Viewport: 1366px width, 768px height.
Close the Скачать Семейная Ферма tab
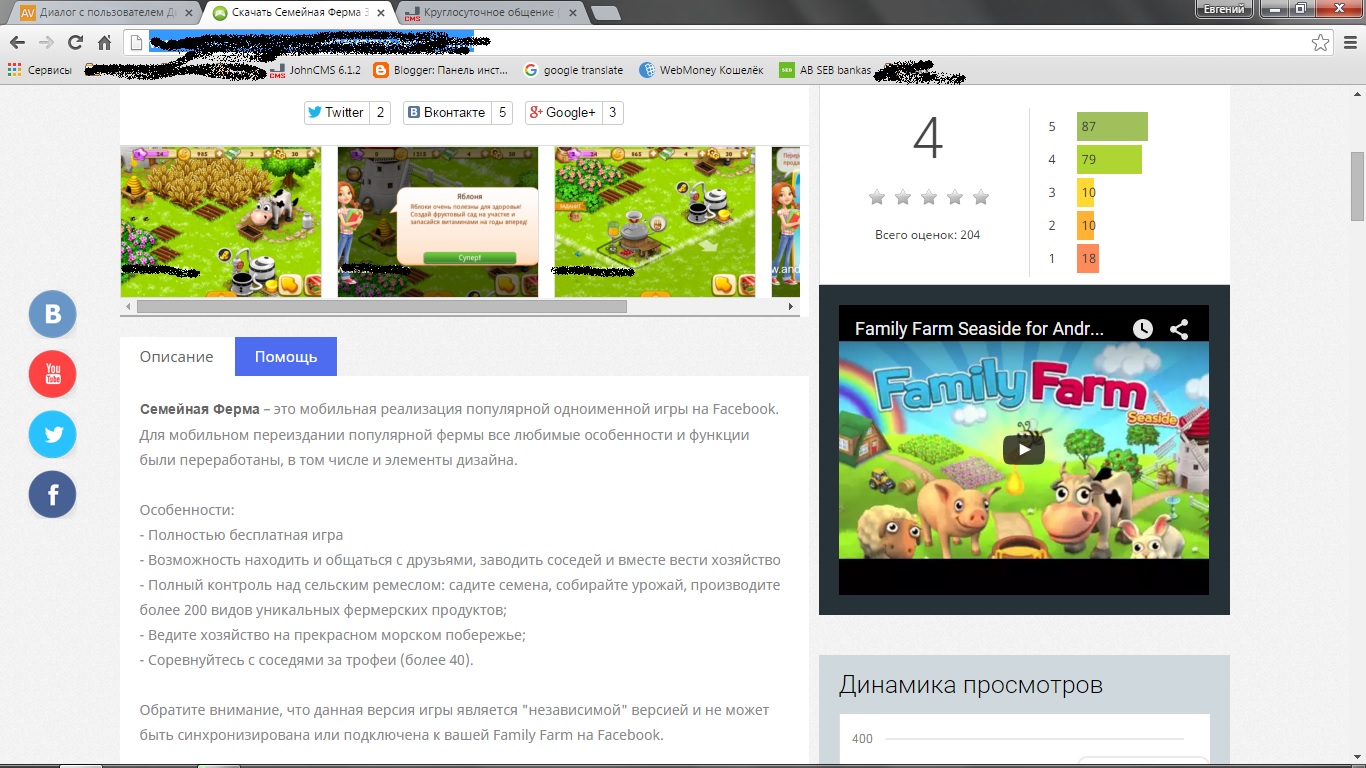[380, 12]
